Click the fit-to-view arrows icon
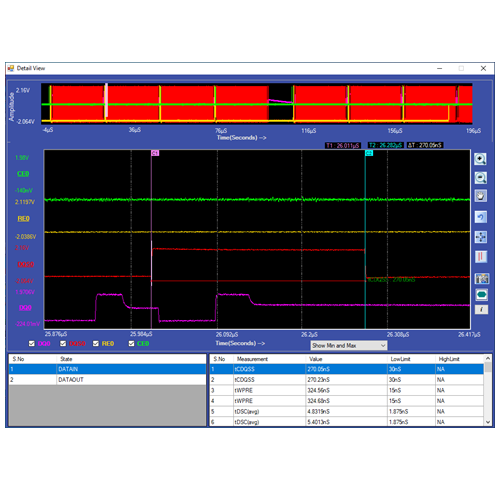This screenshot has height=500, width=500. point(480,237)
